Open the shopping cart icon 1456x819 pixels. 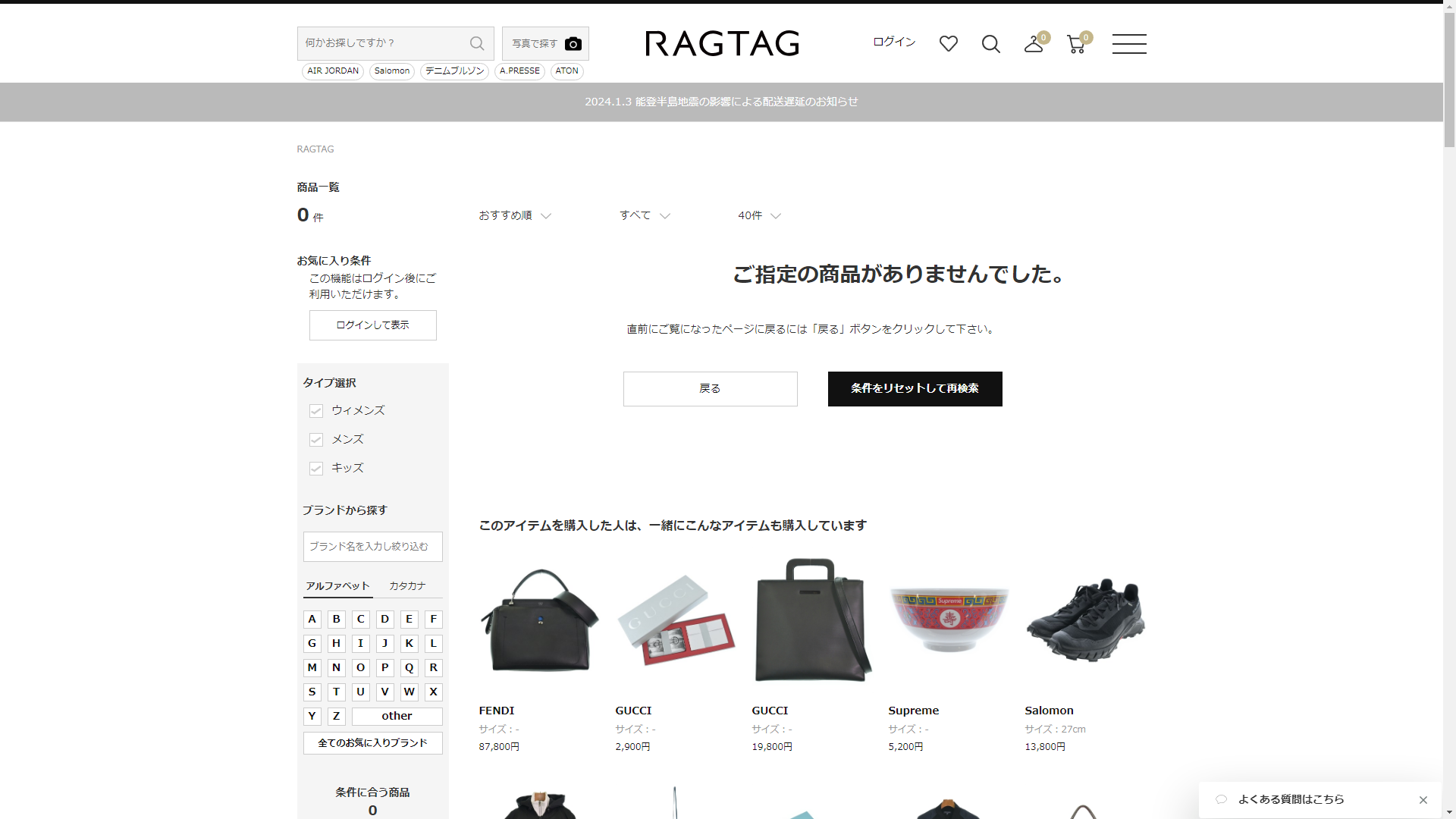pos(1075,44)
